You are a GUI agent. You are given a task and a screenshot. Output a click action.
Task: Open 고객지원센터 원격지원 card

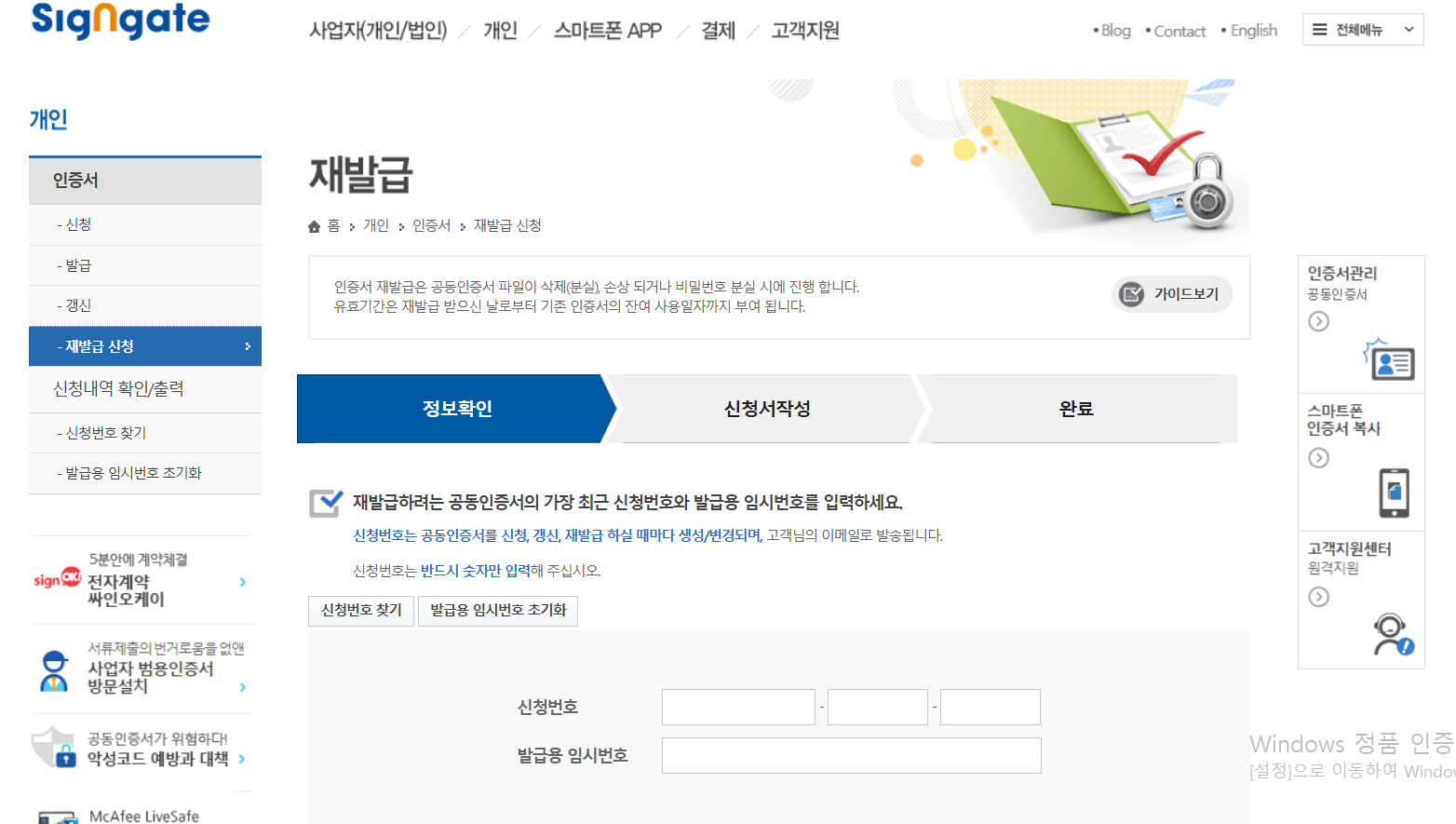click(x=1361, y=600)
